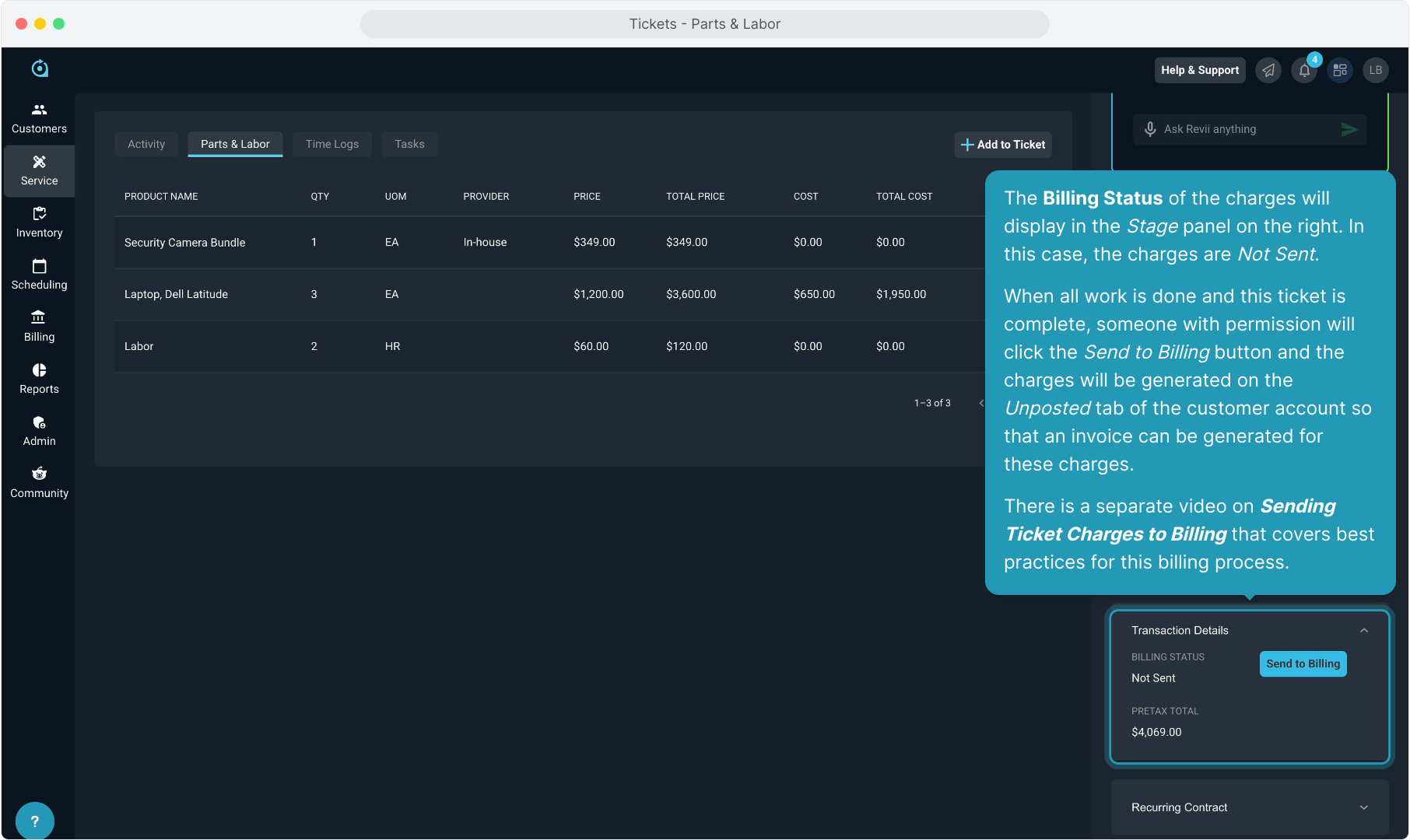Switch to the Activity tab
Viewport: 1410px width, 840px height.
[146, 145]
